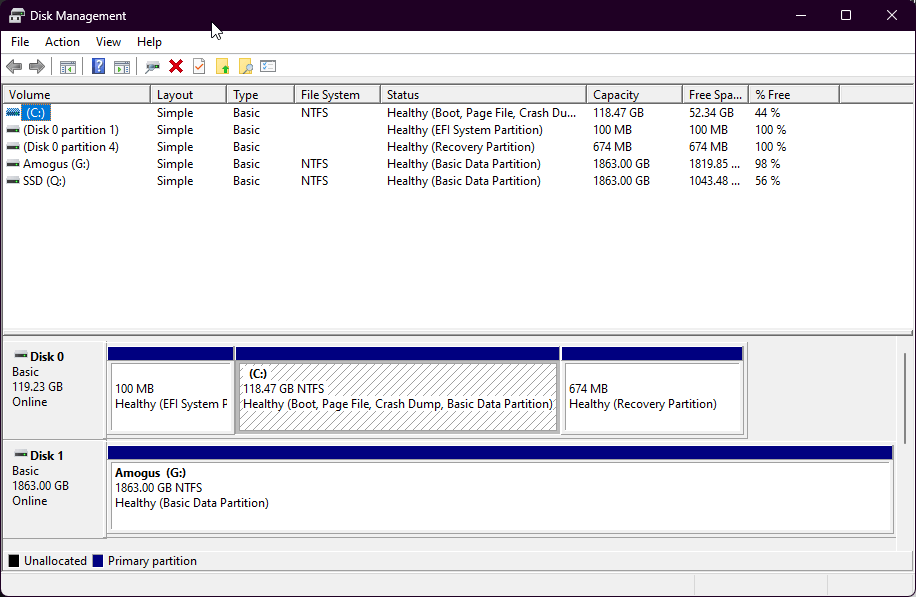Viewport: 916px width, 597px height.
Task: Open the File menu
Action: tap(20, 42)
